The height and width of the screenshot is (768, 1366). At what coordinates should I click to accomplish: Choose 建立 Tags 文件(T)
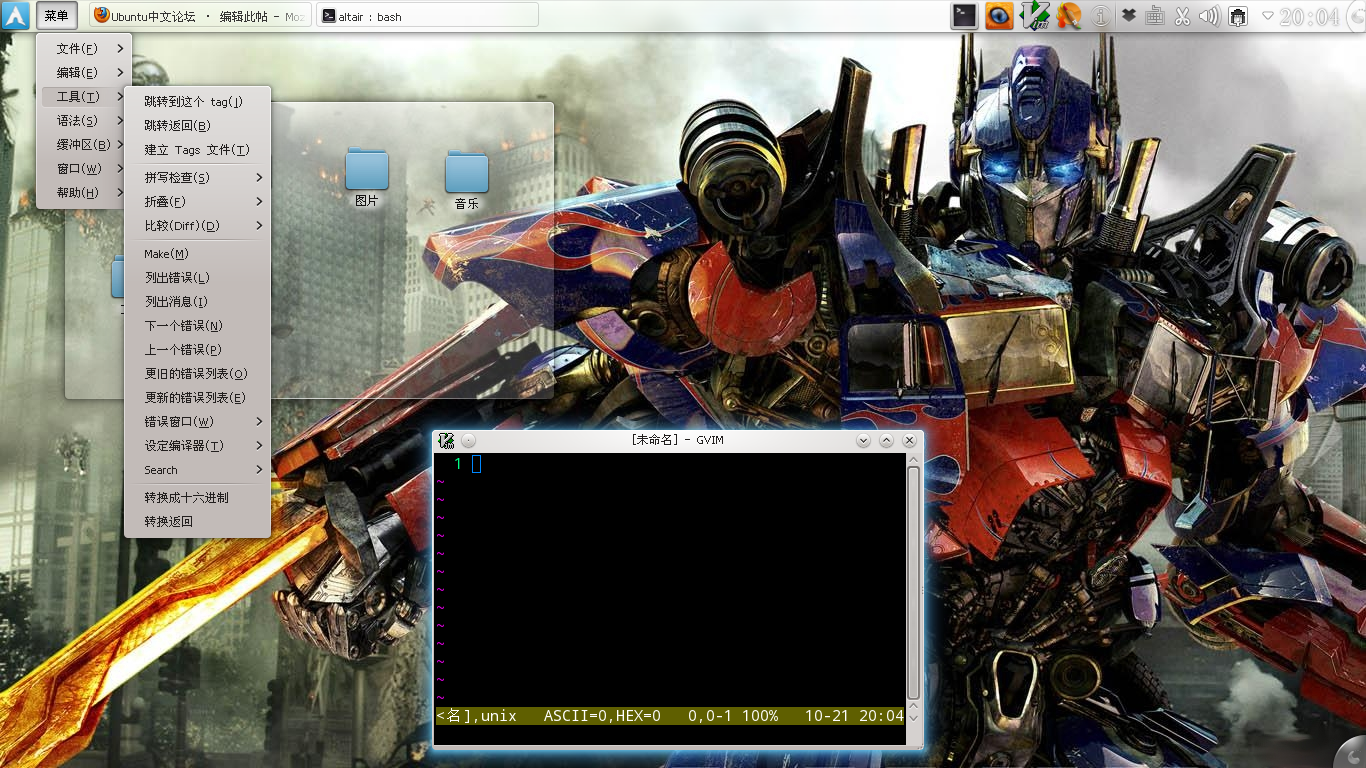pyautogui.click(x=197, y=149)
